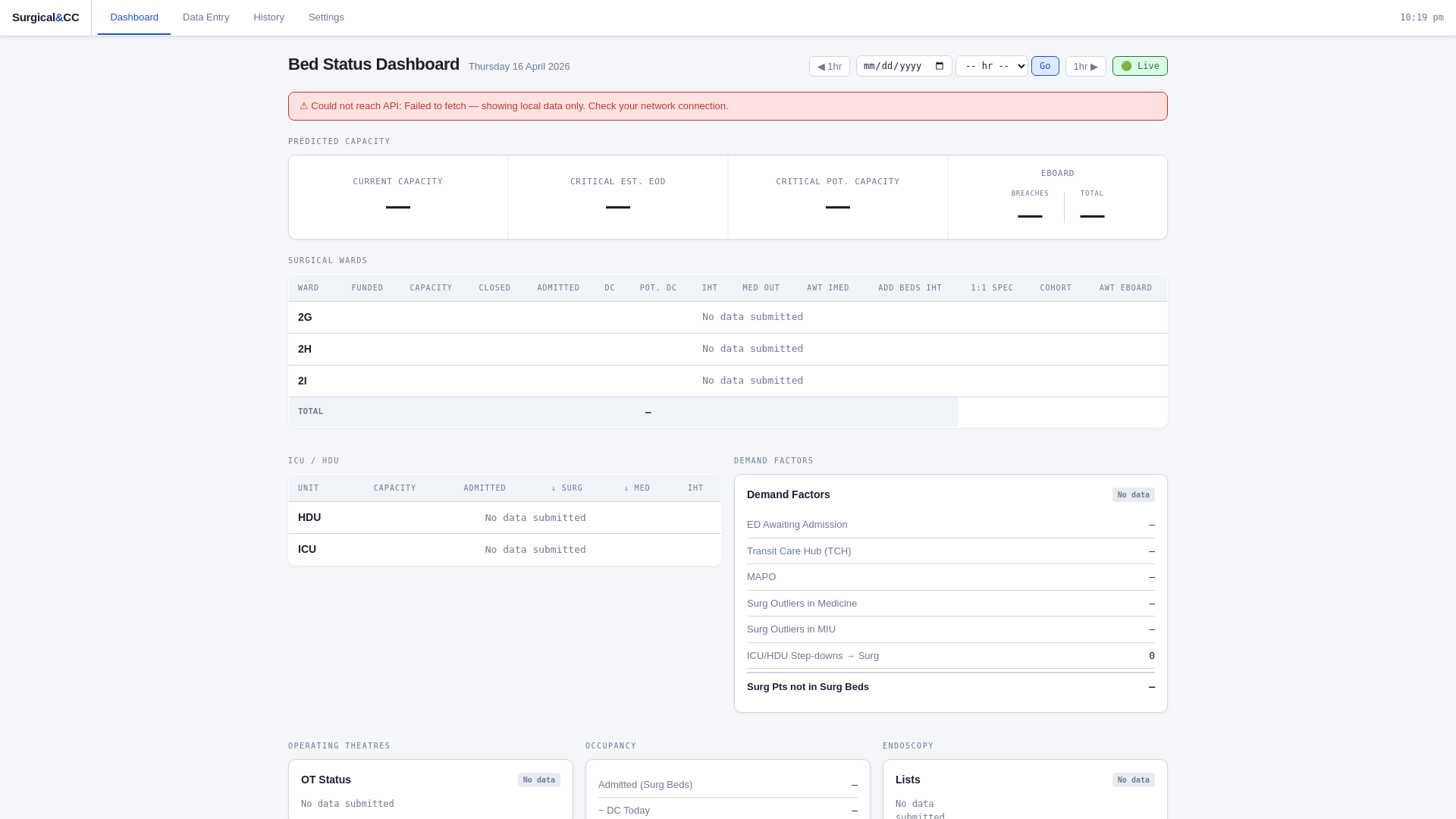This screenshot has width=1456, height=819.
Task: Step forward one hour
Action: pyautogui.click(x=1085, y=67)
